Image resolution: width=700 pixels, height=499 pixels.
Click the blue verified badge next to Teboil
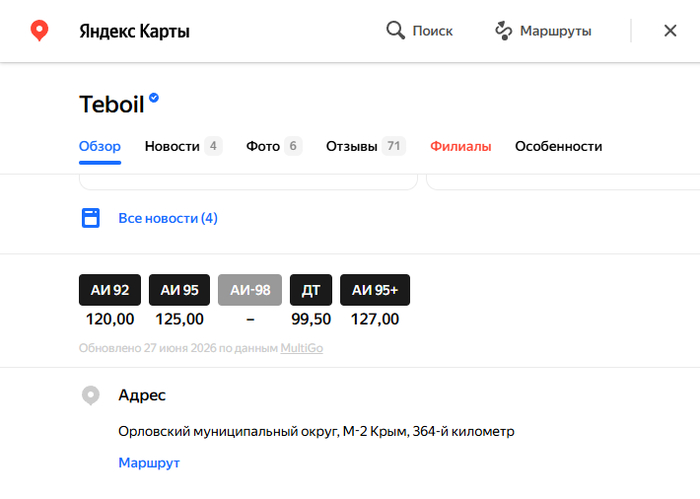(154, 97)
